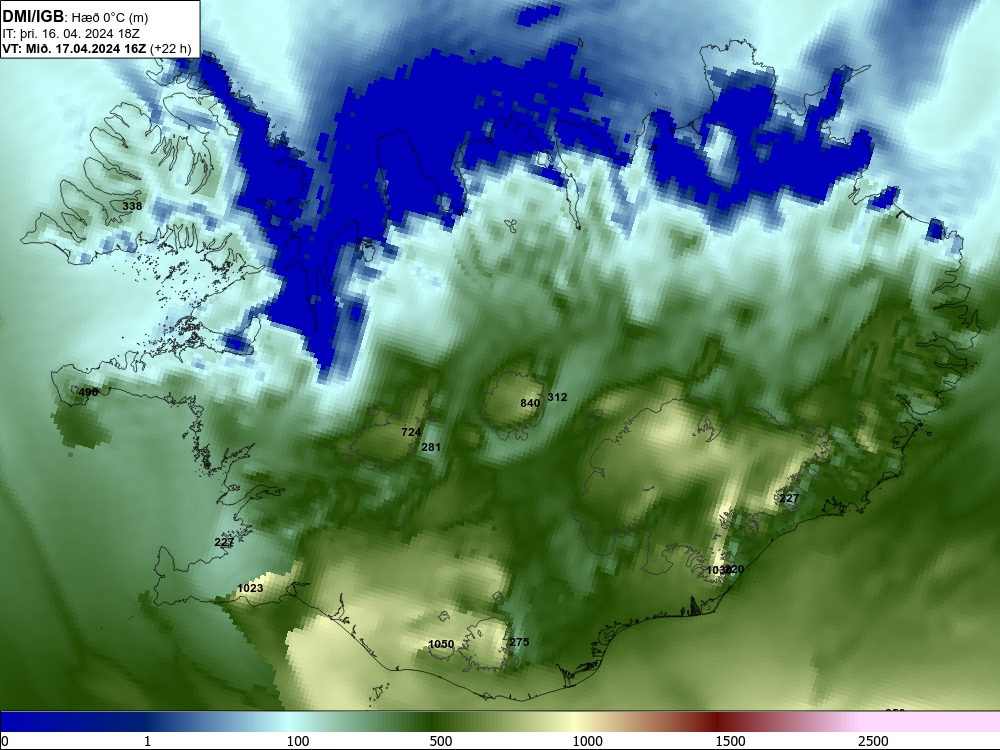Click the 281 value beside the glacier

(430, 447)
